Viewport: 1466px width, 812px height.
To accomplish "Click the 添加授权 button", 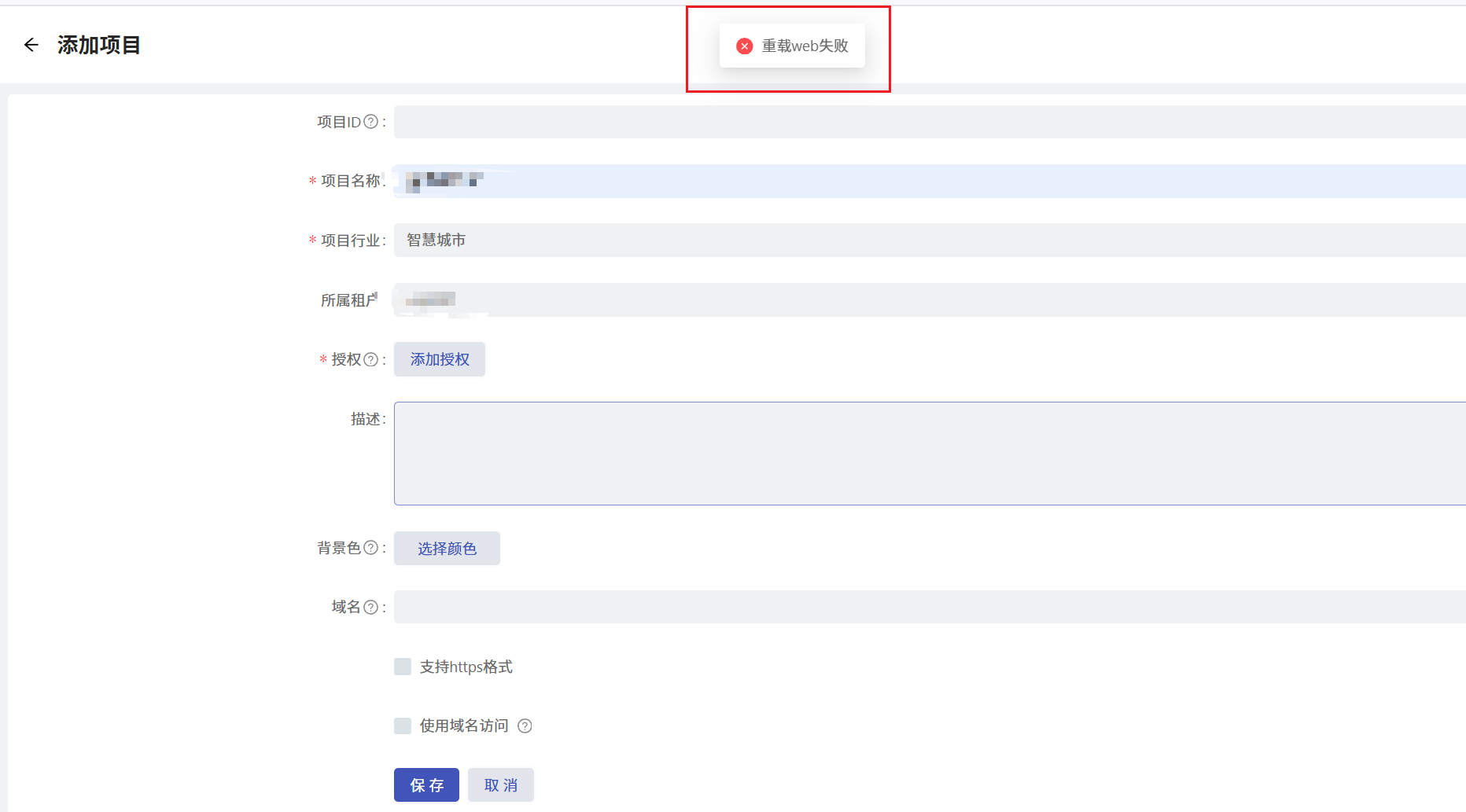I will (x=440, y=359).
